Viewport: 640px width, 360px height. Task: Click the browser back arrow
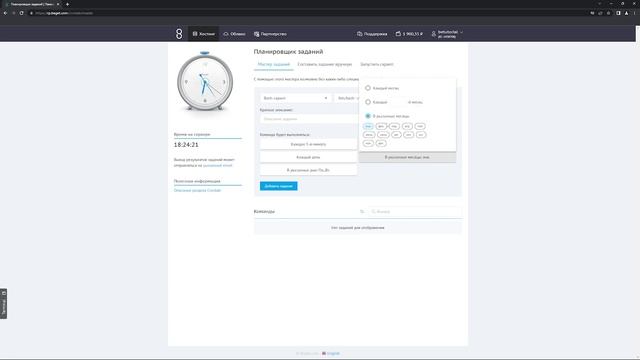[5, 13]
